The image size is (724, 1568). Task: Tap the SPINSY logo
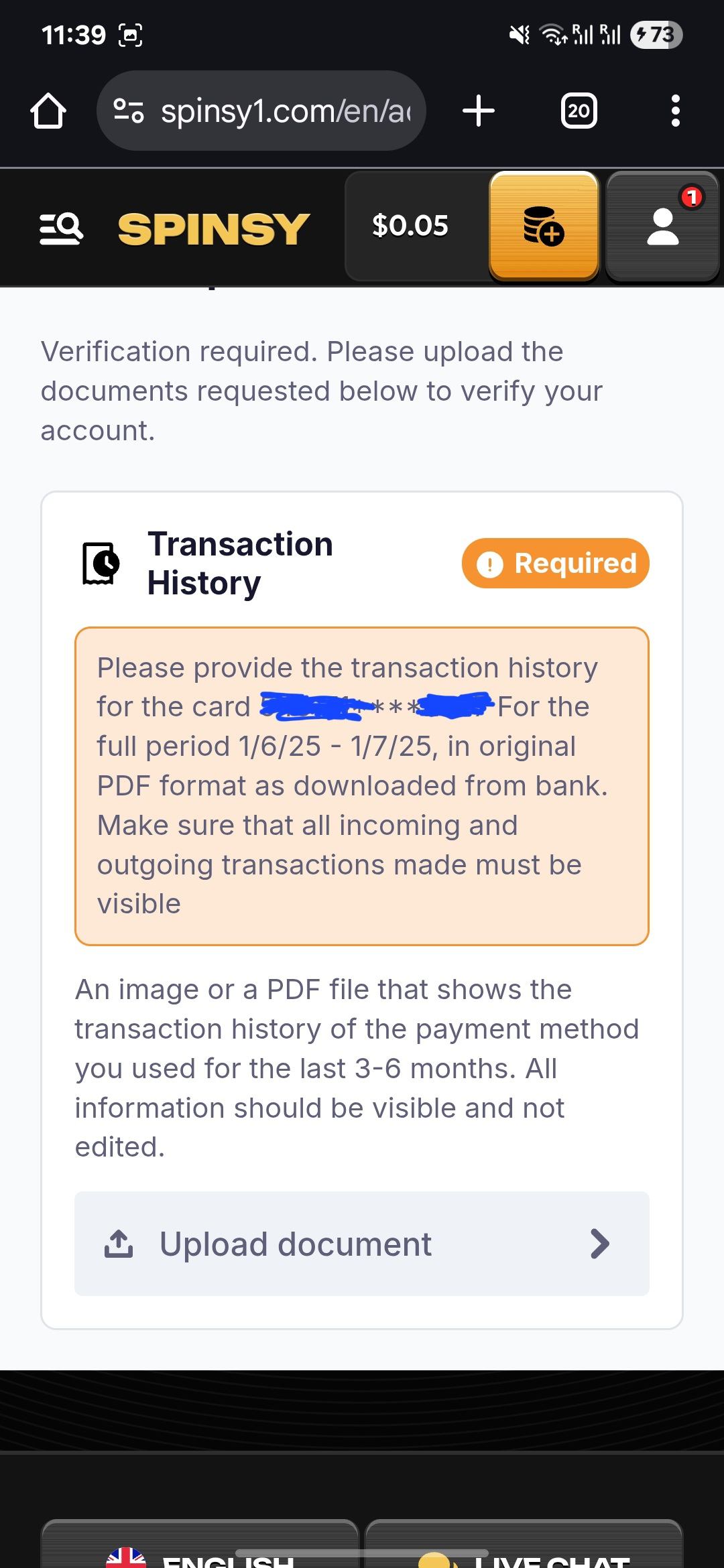[x=214, y=228]
